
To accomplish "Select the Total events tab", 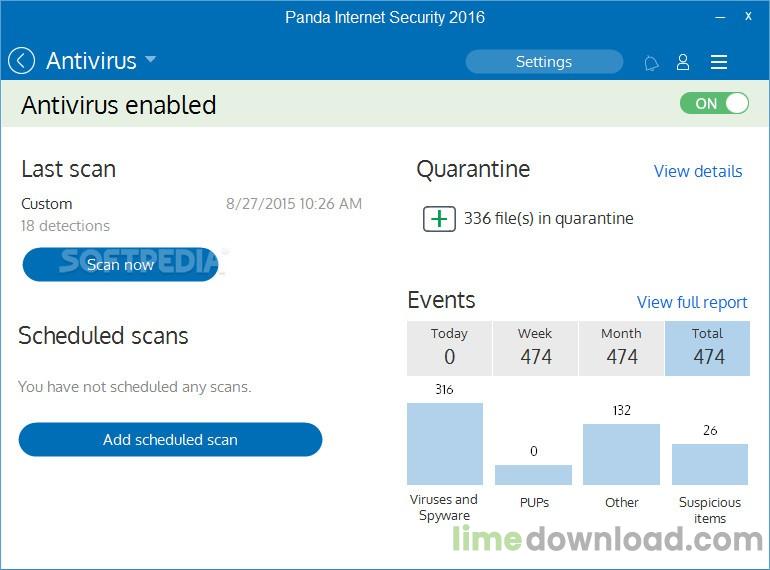I will 707,347.
